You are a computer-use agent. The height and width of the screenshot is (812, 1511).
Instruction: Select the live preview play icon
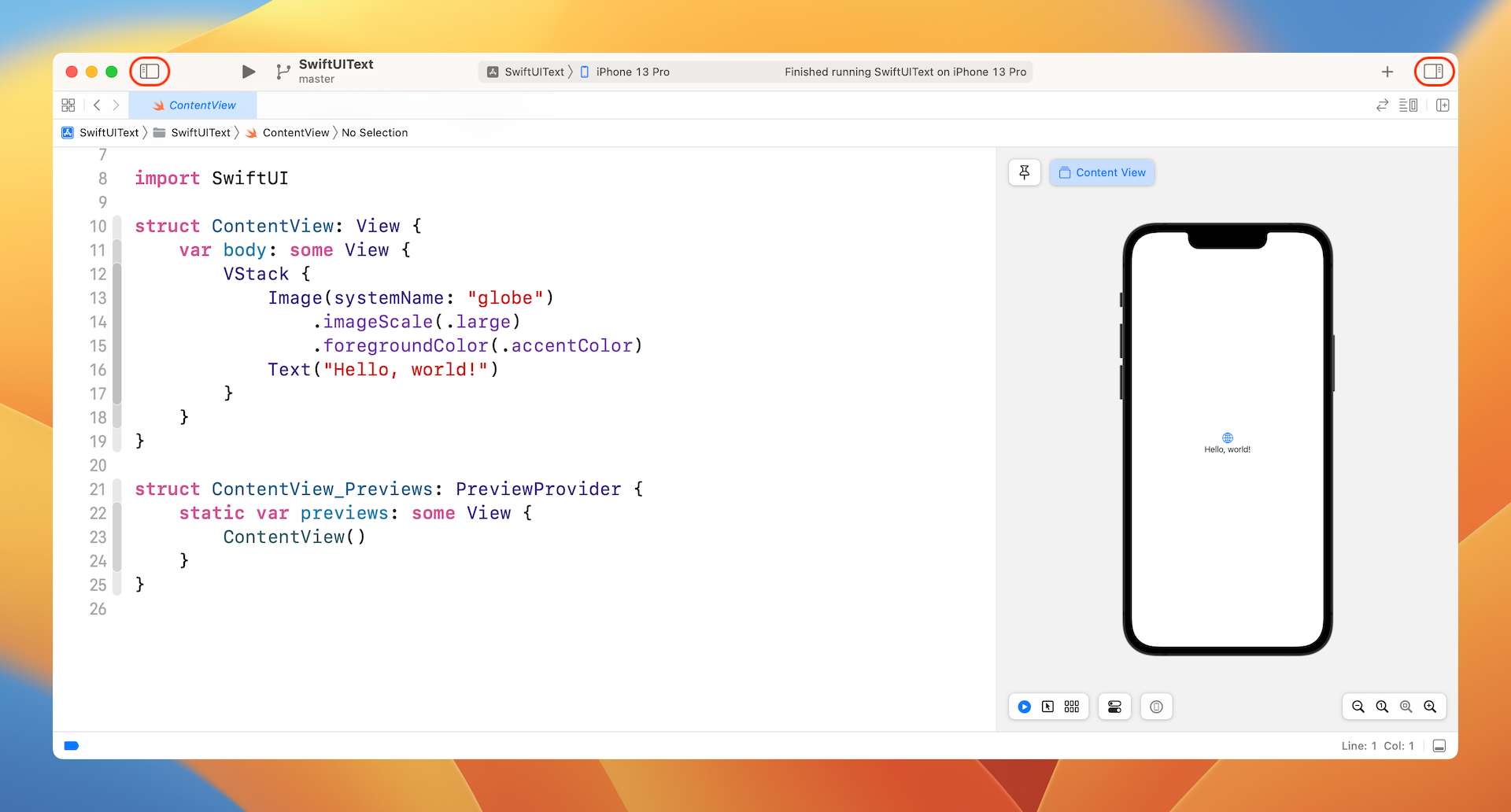tap(1023, 707)
